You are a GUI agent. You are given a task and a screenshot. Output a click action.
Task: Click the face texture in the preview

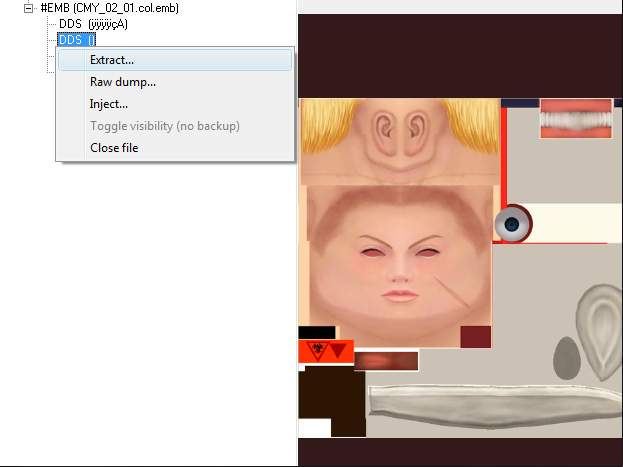400,266
